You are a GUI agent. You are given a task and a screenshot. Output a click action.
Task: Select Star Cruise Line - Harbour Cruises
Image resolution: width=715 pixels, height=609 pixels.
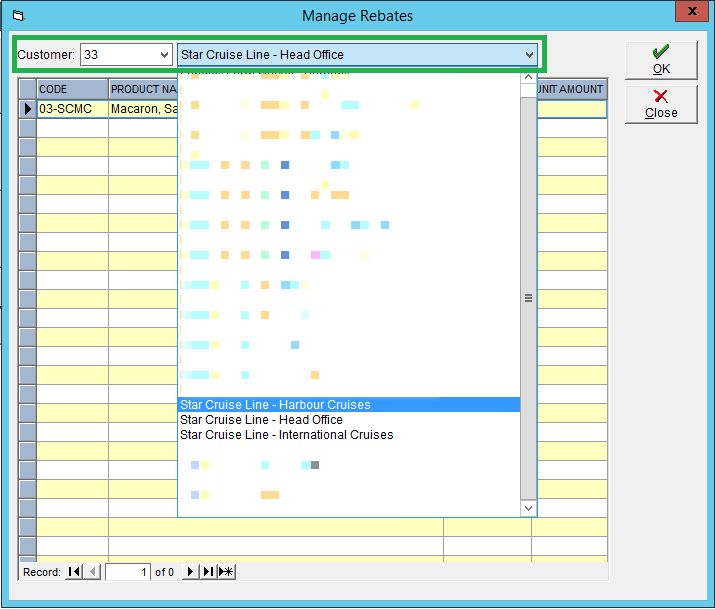(348, 404)
